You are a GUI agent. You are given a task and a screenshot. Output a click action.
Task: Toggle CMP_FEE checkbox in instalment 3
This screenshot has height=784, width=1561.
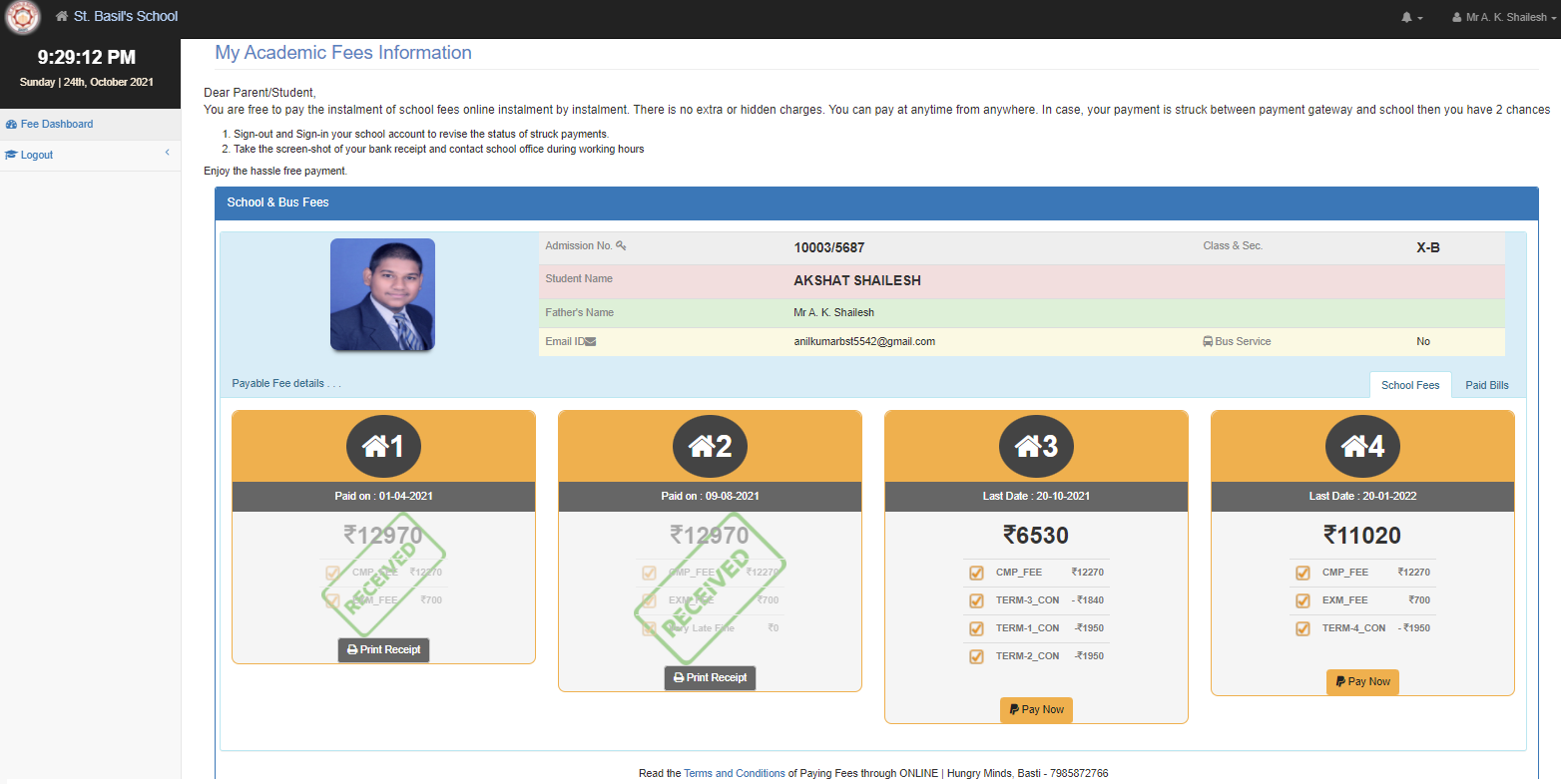coord(976,573)
